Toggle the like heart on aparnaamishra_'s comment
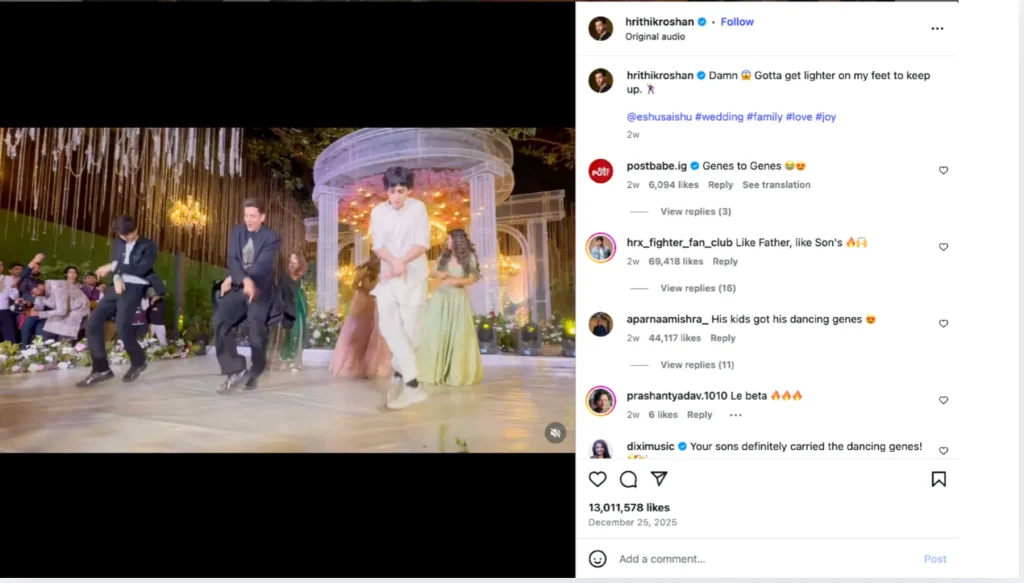 [x=943, y=324]
